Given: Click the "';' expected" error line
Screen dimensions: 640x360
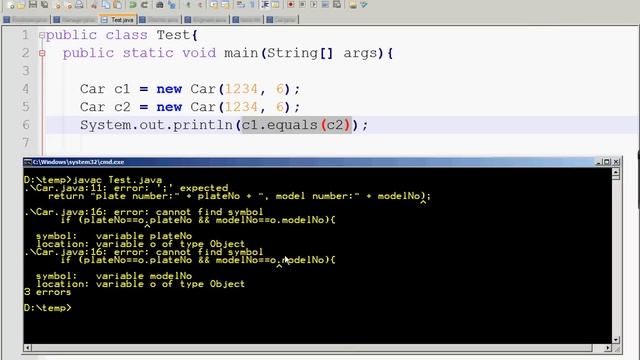Looking at the screenshot, I should [x=126, y=188].
